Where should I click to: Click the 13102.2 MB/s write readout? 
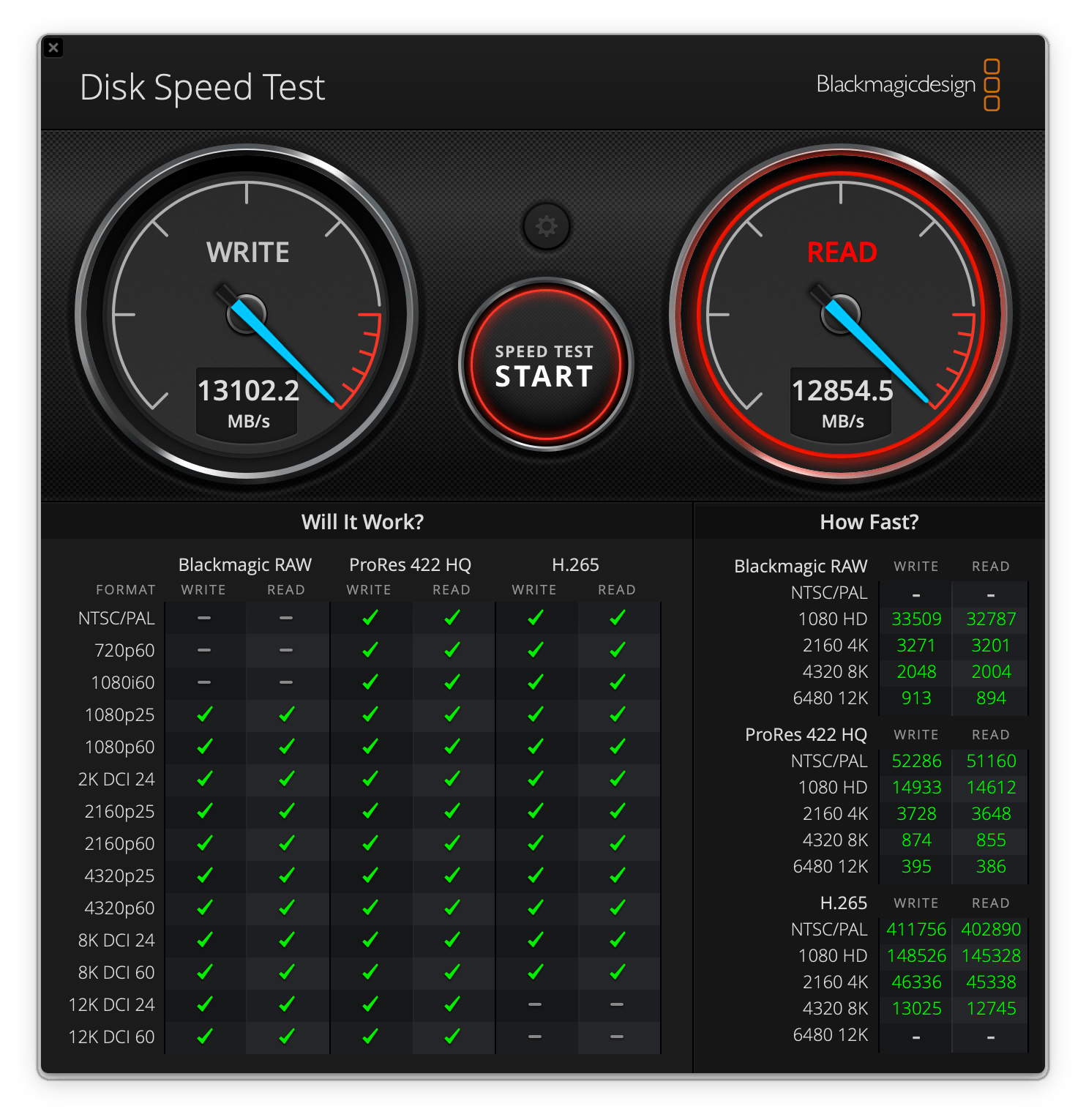pyautogui.click(x=248, y=391)
